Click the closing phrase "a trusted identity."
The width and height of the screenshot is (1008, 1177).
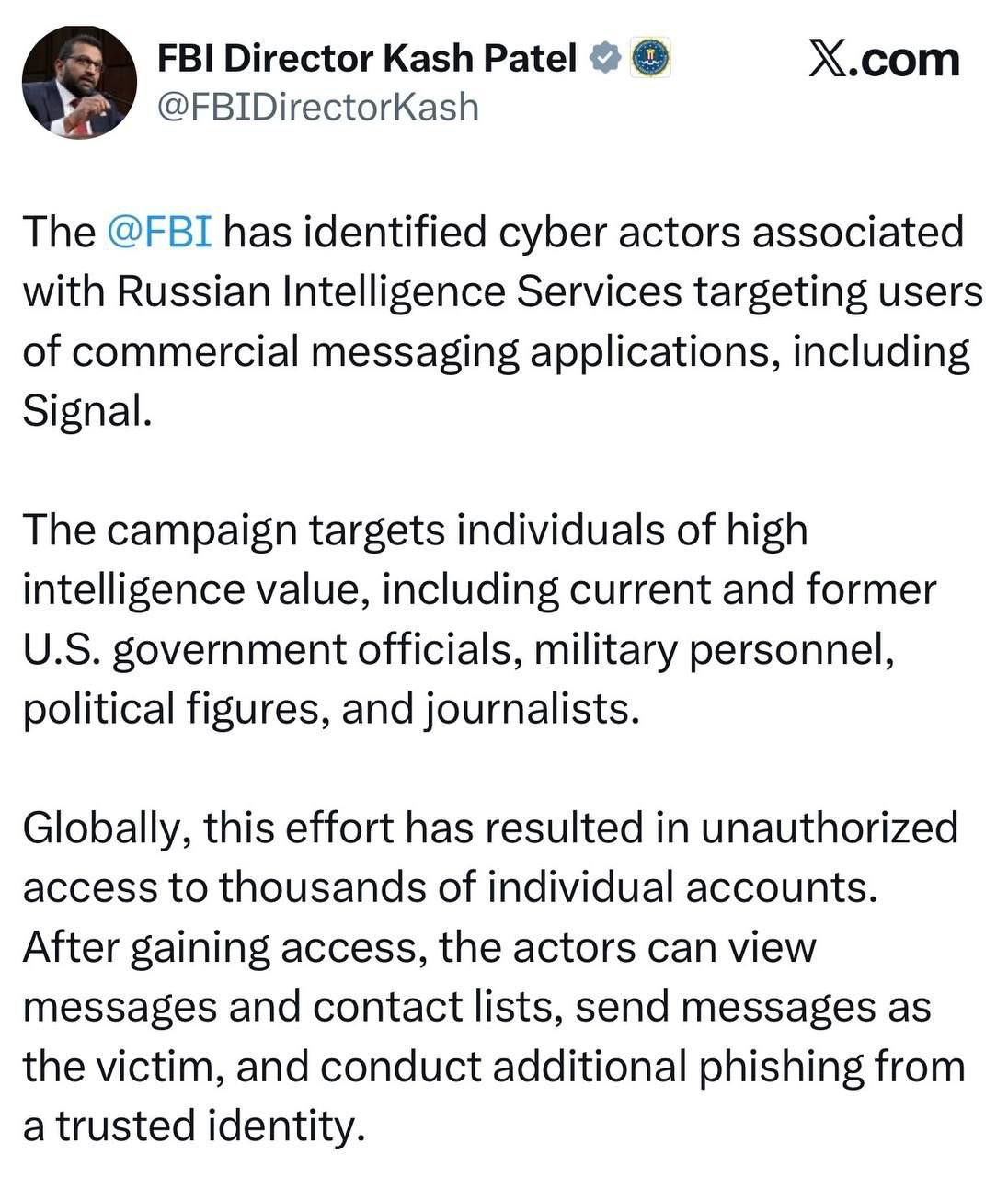pyautogui.click(x=189, y=1126)
